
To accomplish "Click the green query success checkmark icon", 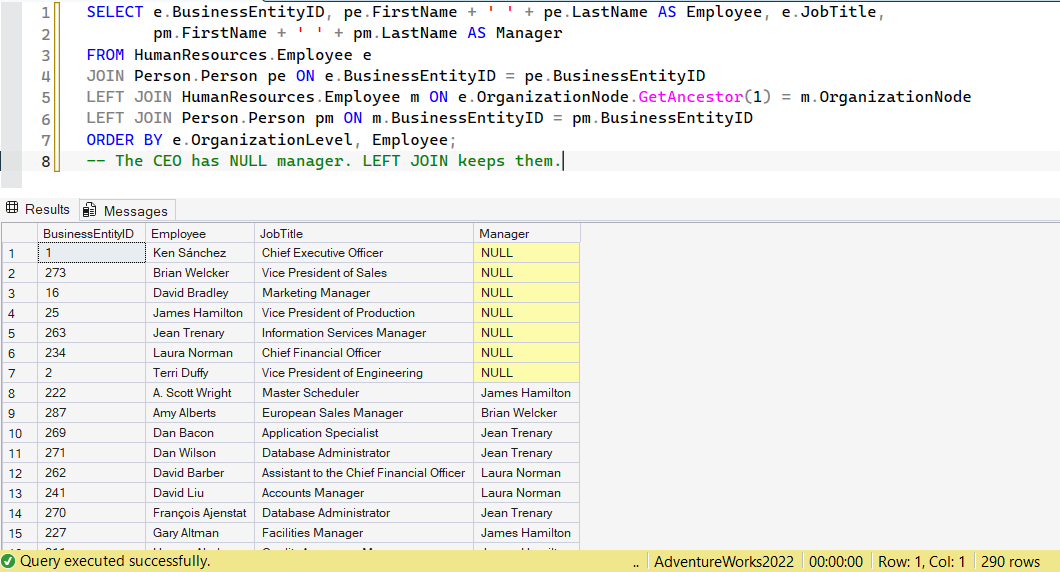I will tap(8, 561).
